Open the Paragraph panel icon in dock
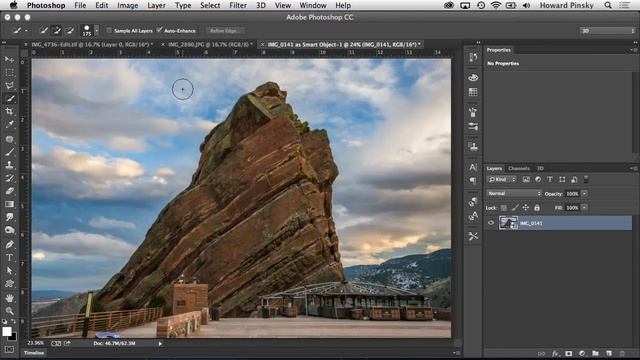 pos(473,181)
